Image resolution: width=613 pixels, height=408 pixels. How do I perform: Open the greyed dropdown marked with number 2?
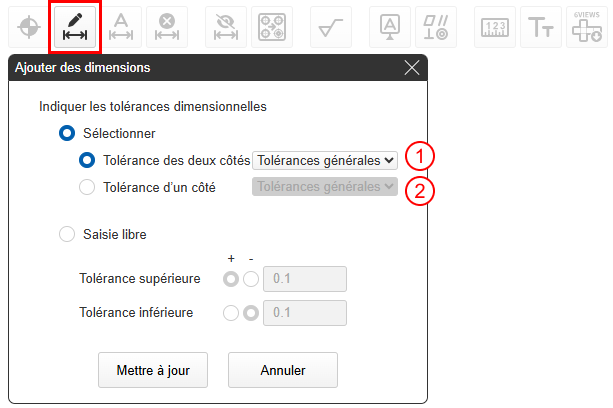click(325, 186)
